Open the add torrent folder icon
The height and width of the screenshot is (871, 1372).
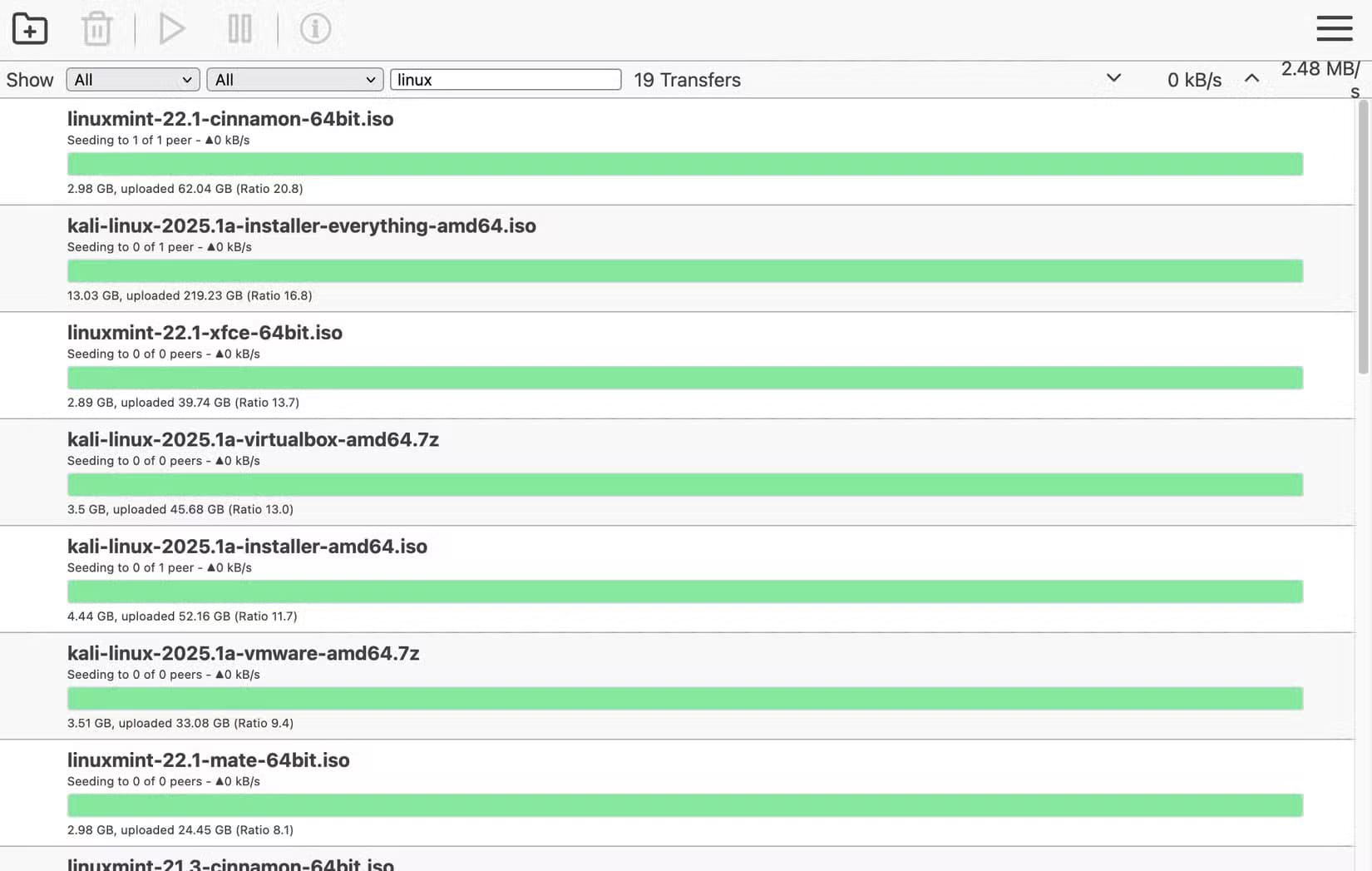click(x=30, y=29)
